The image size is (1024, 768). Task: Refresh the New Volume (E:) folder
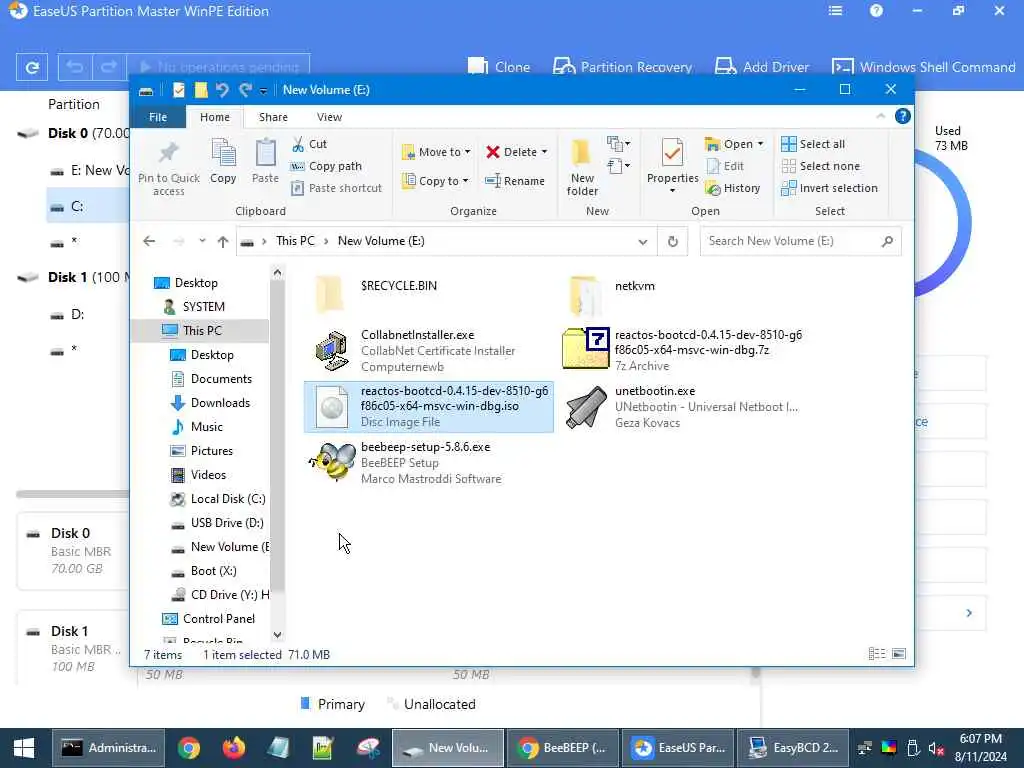(673, 242)
